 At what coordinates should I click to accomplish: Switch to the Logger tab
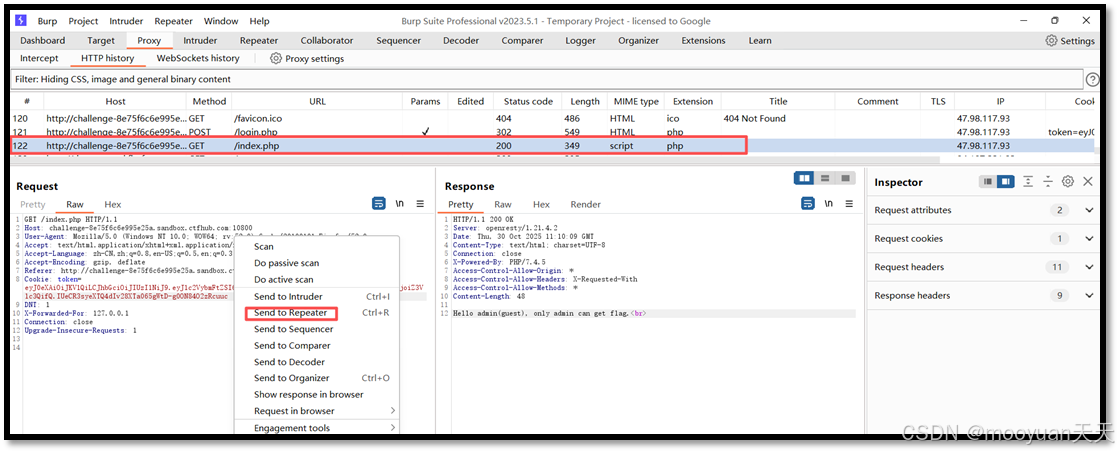click(x=580, y=41)
